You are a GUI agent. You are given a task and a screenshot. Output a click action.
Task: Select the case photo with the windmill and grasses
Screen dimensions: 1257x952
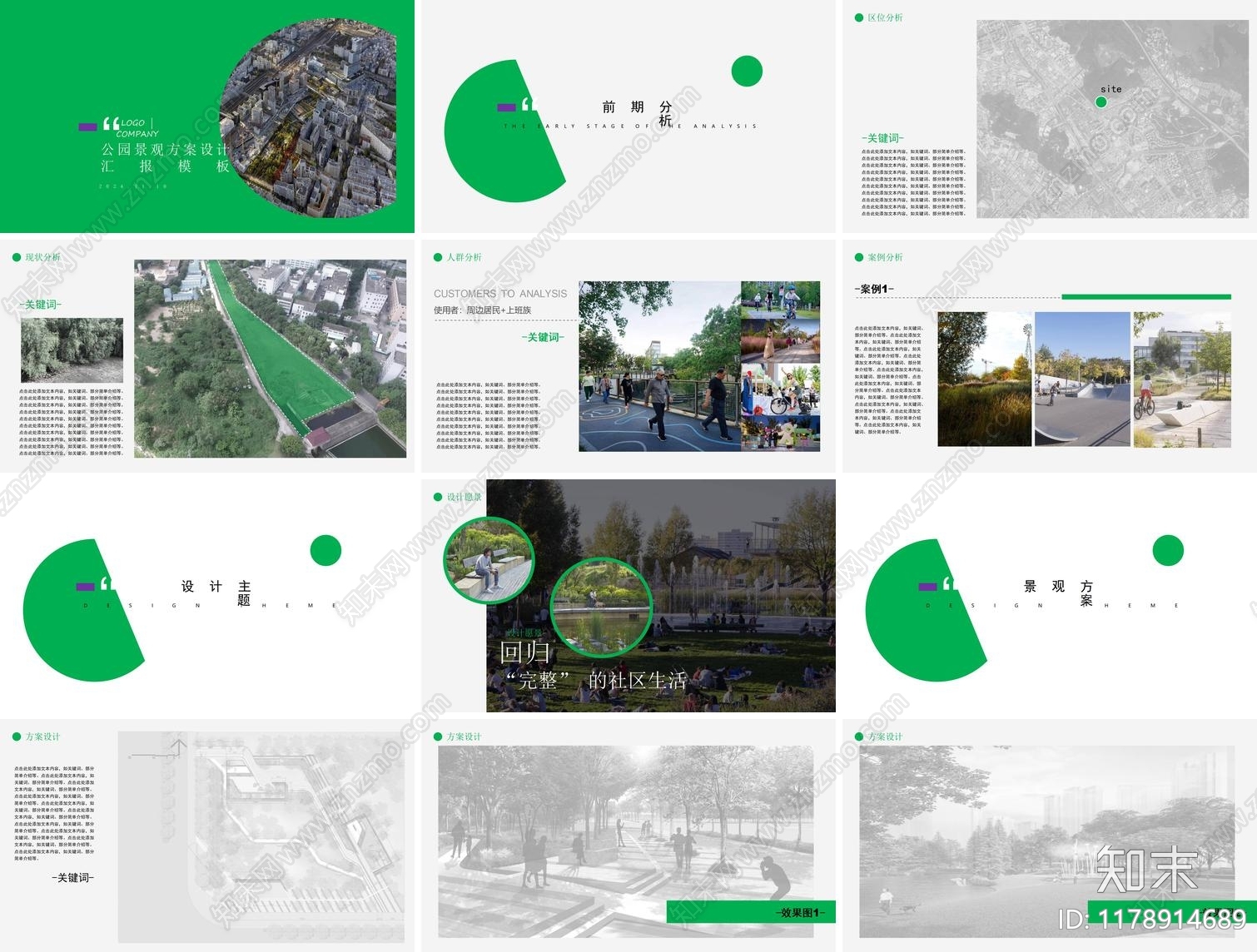click(984, 379)
